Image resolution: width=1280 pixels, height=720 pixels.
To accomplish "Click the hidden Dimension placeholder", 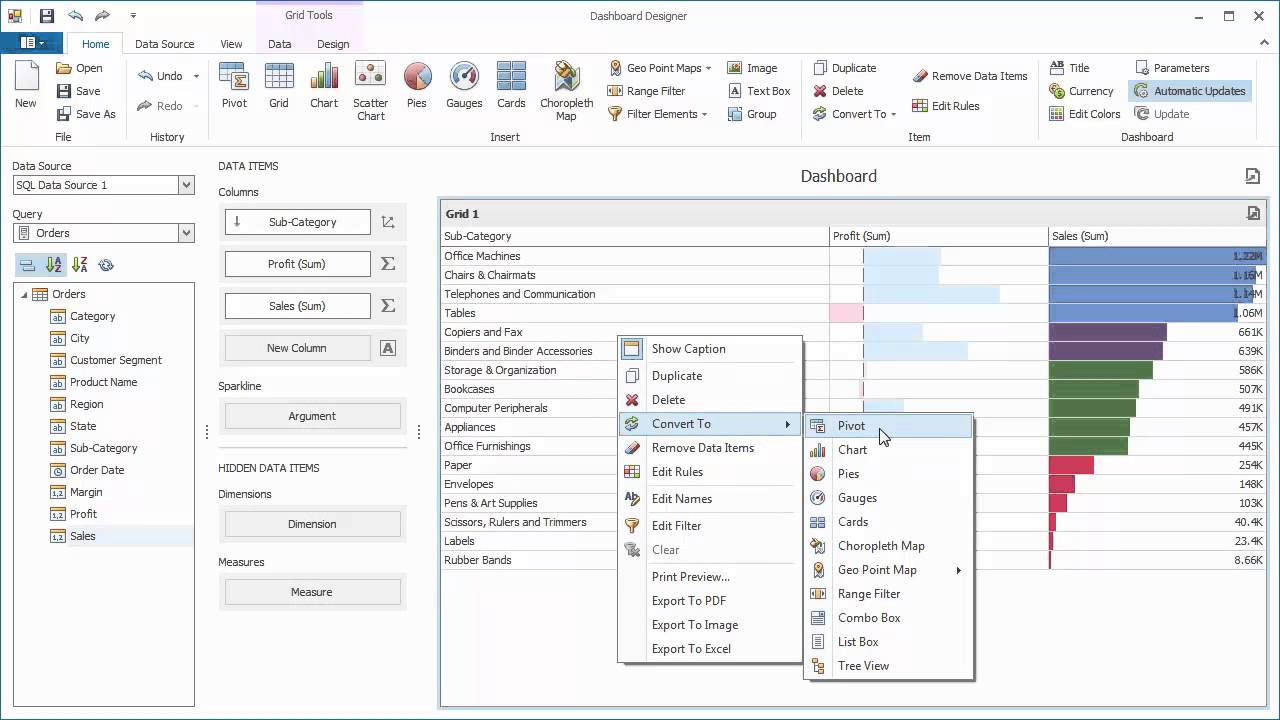I will (x=312, y=524).
